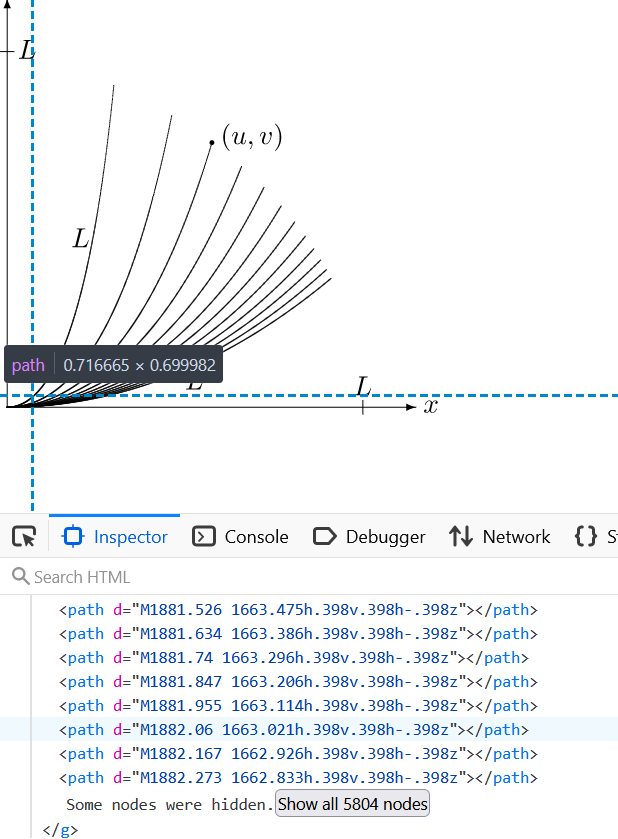Image resolution: width=618 pixels, height=839 pixels.
Task: Select path node M1881.526 1663.475
Action: 298,610
